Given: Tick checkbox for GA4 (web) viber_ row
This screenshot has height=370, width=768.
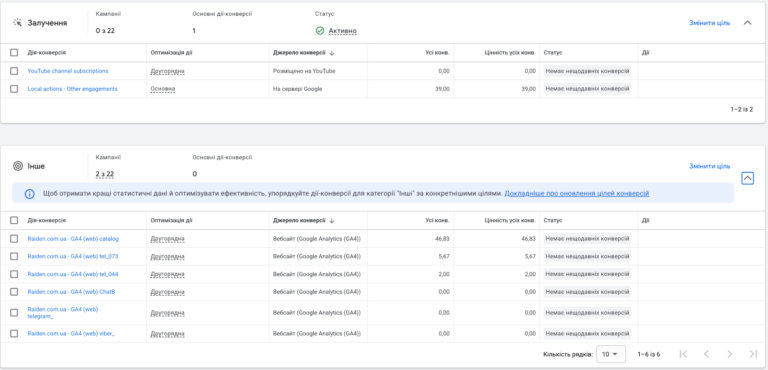Looking at the screenshot, I should (14, 334).
